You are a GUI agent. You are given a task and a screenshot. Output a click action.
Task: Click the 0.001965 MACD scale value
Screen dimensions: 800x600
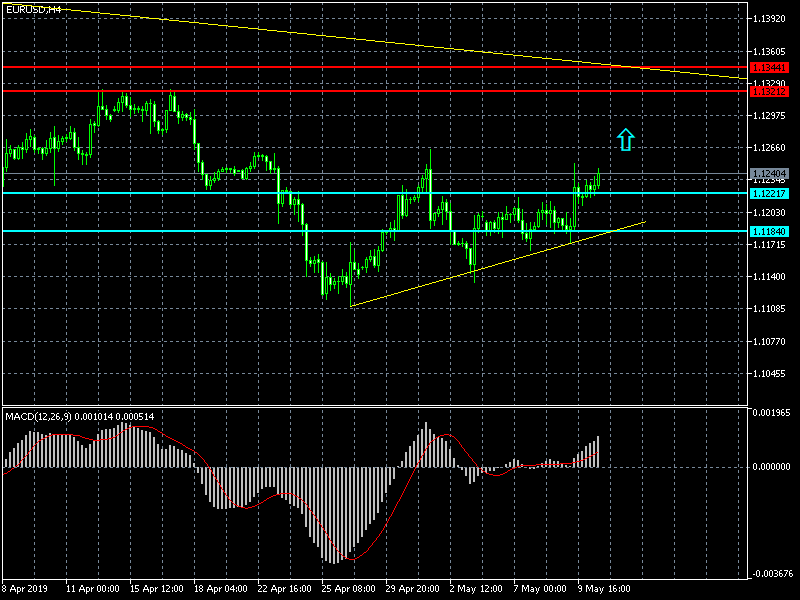click(771, 412)
